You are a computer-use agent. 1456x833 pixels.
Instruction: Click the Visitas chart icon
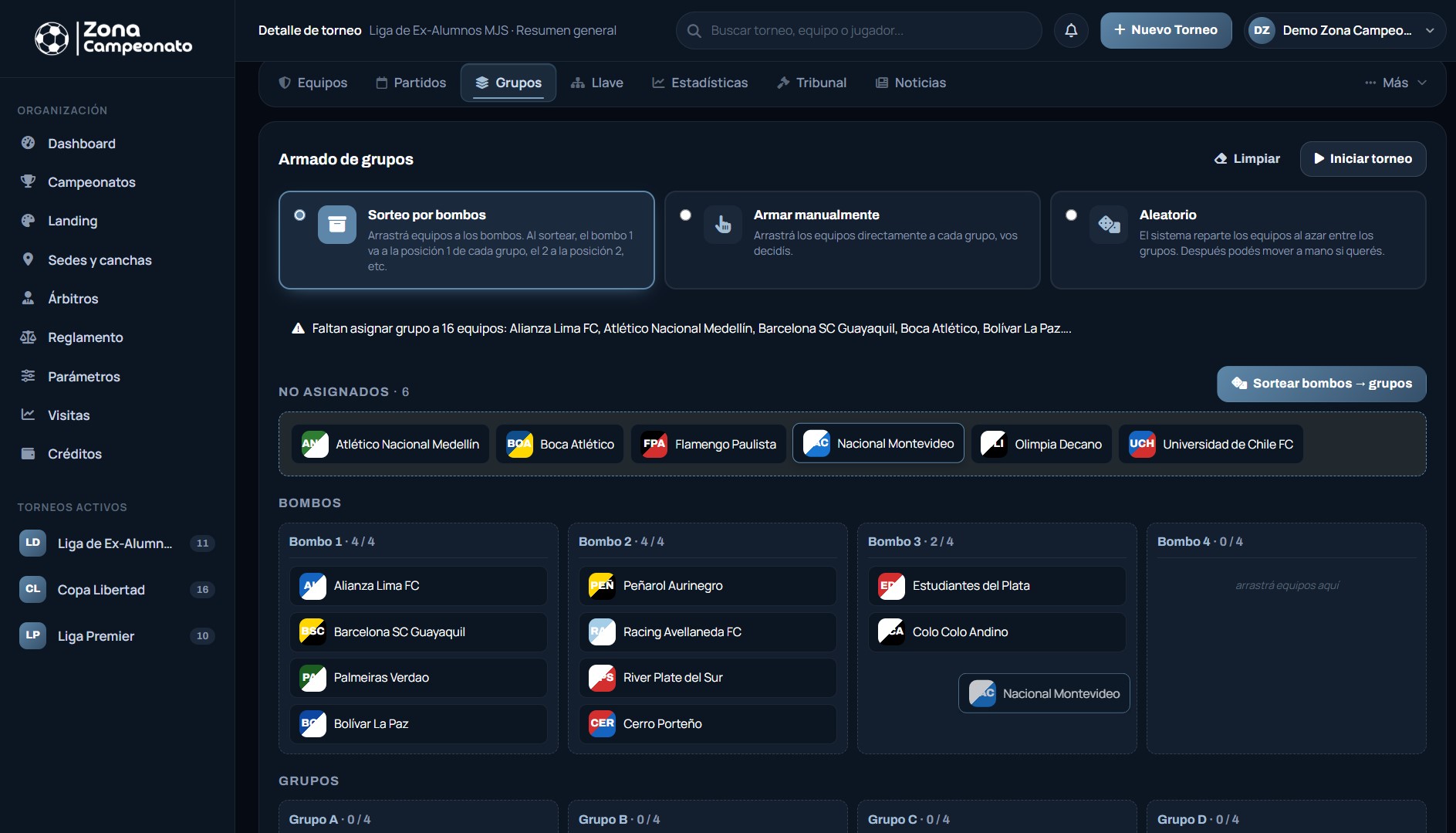29,415
